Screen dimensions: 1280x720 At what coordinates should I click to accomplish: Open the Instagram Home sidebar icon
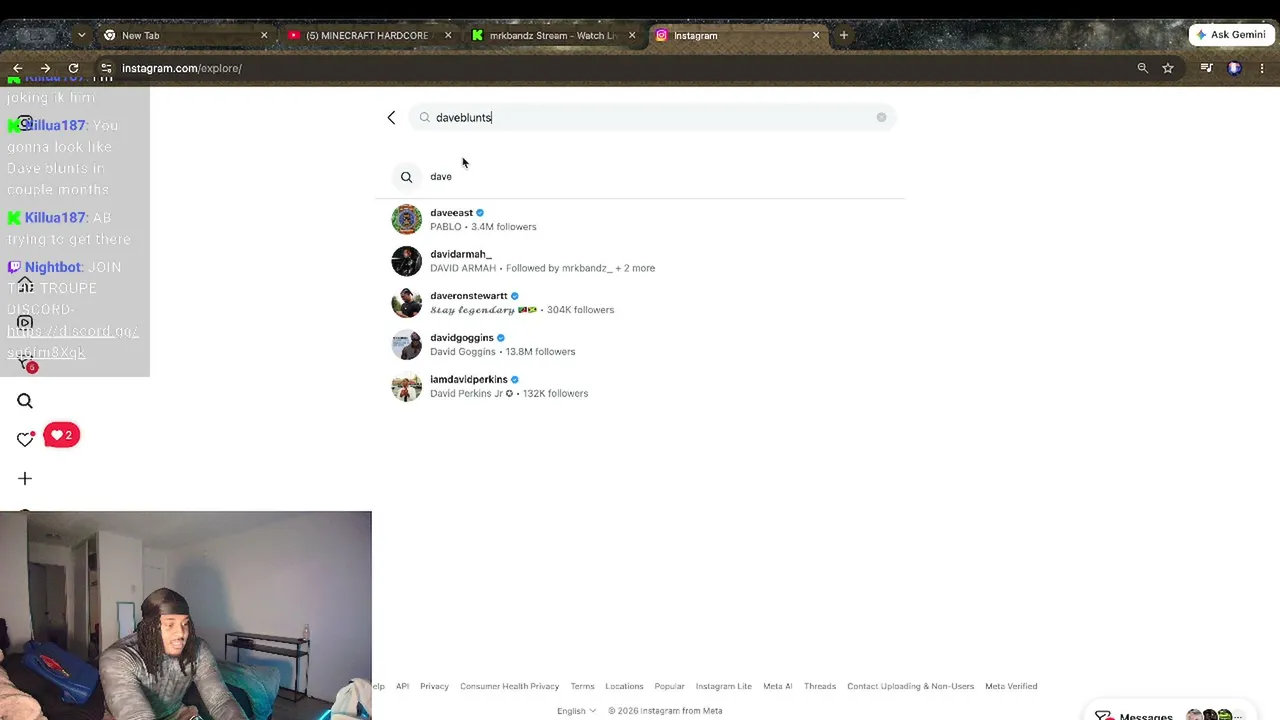click(25, 285)
